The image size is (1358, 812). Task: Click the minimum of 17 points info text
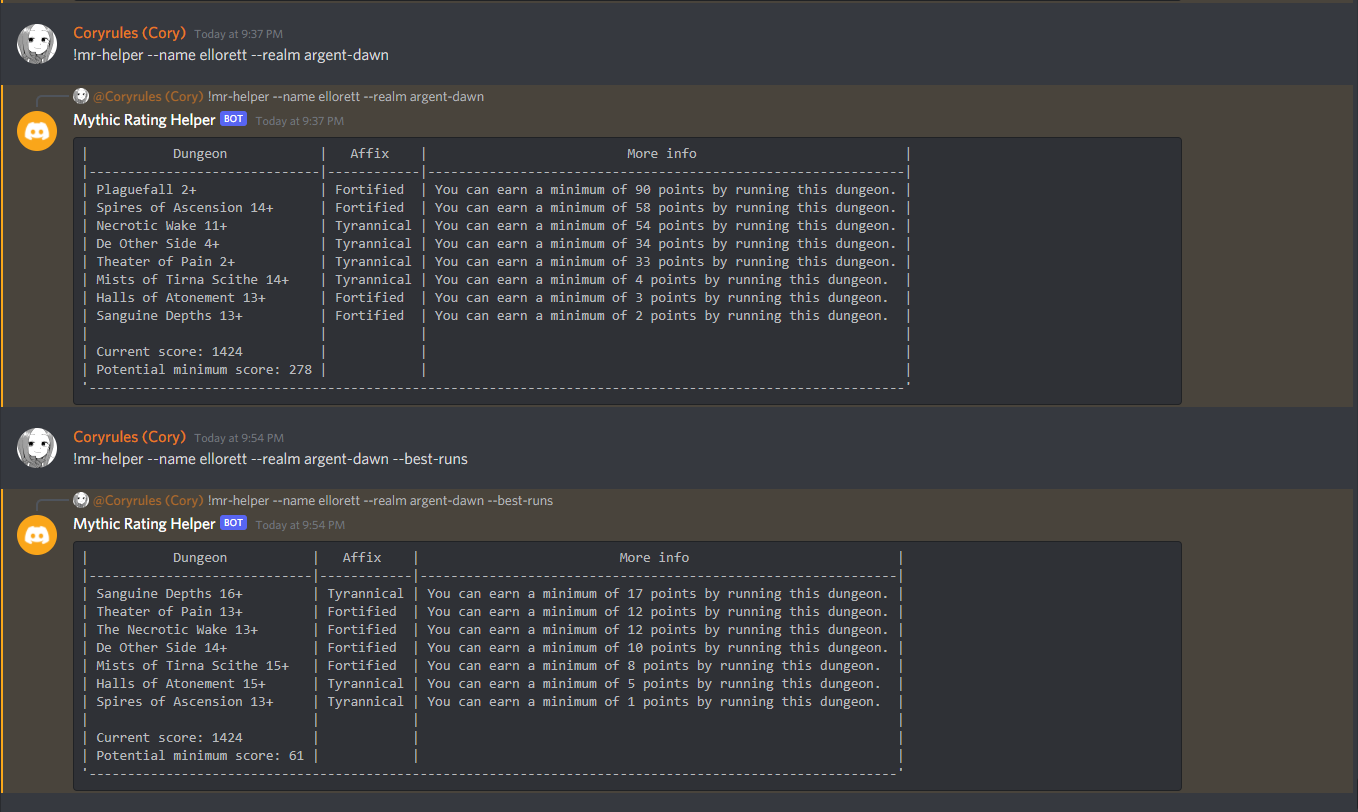(657, 593)
